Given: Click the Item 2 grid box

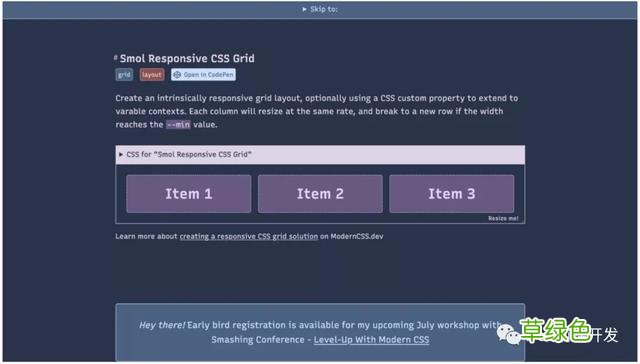Looking at the screenshot, I should point(320,194).
